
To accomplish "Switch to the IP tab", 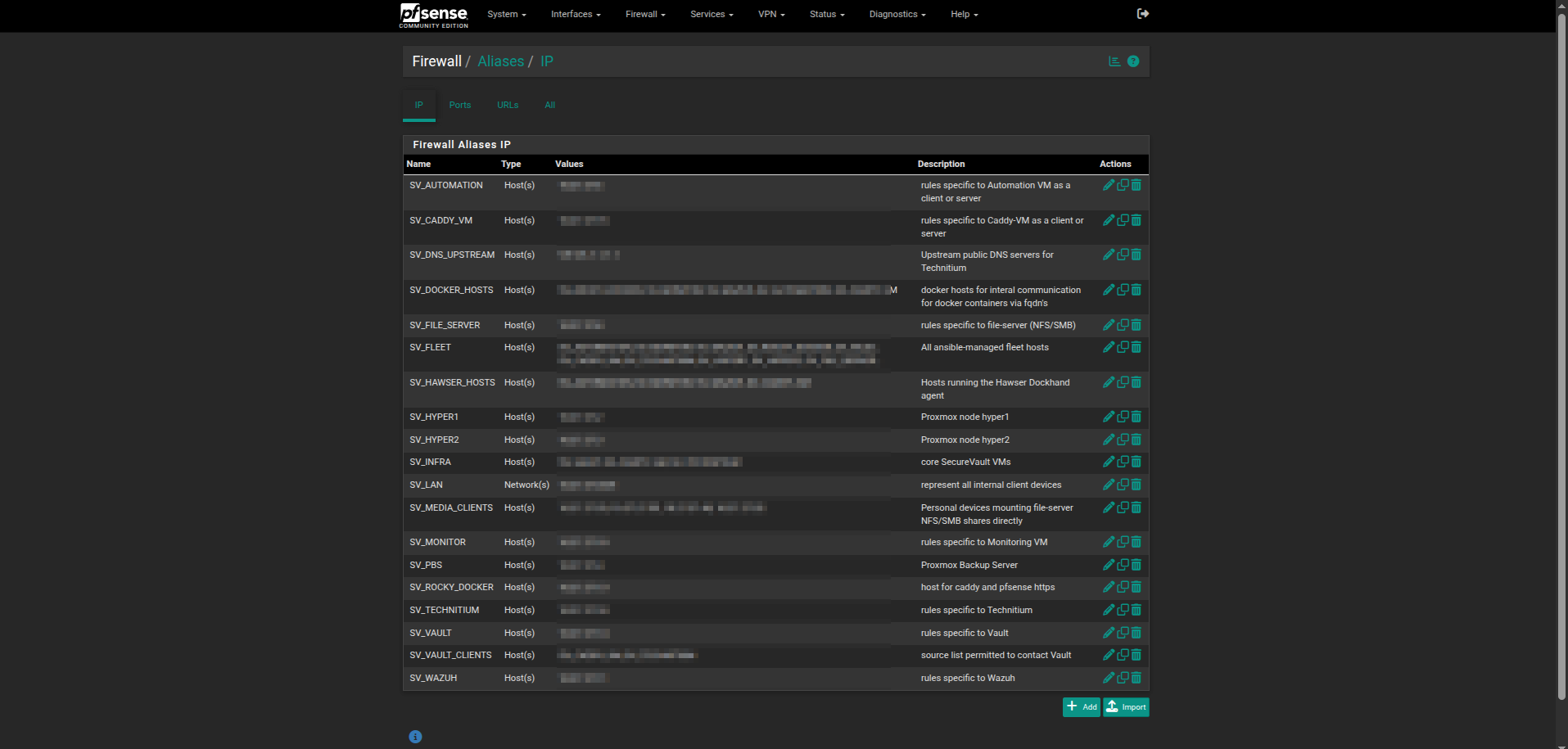I will 418,105.
